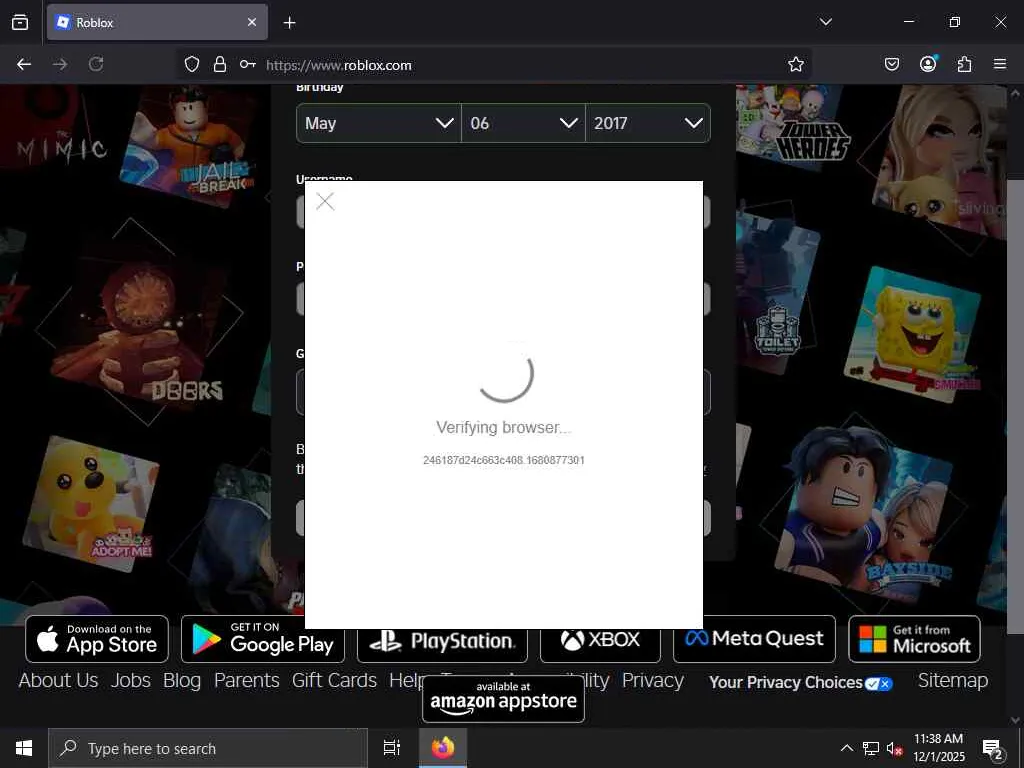Close the Verifying browser dialog
The height and width of the screenshot is (768, 1024).
click(325, 201)
